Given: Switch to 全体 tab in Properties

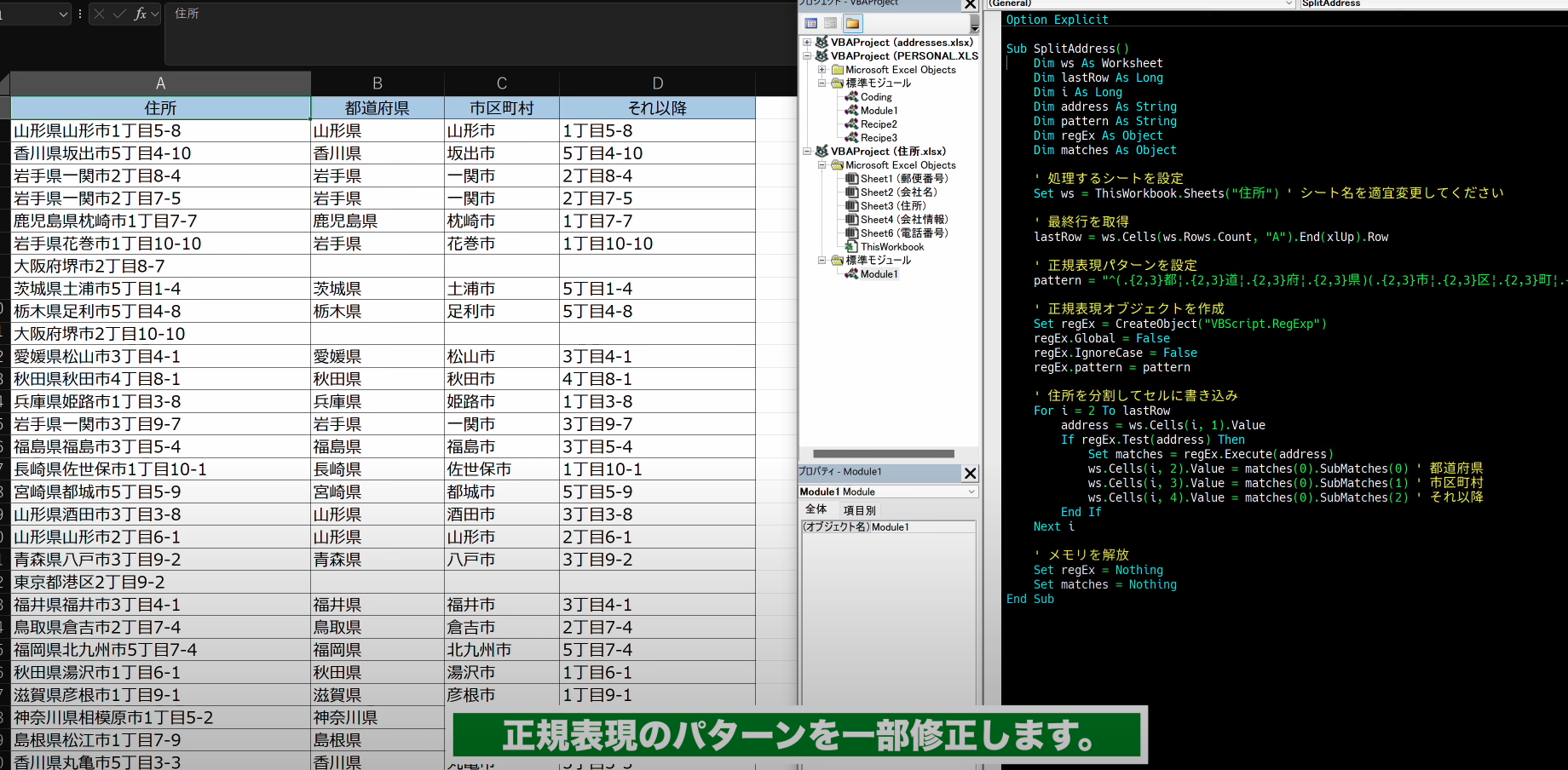Looking at the screenshot, I should tap(816, 509).
